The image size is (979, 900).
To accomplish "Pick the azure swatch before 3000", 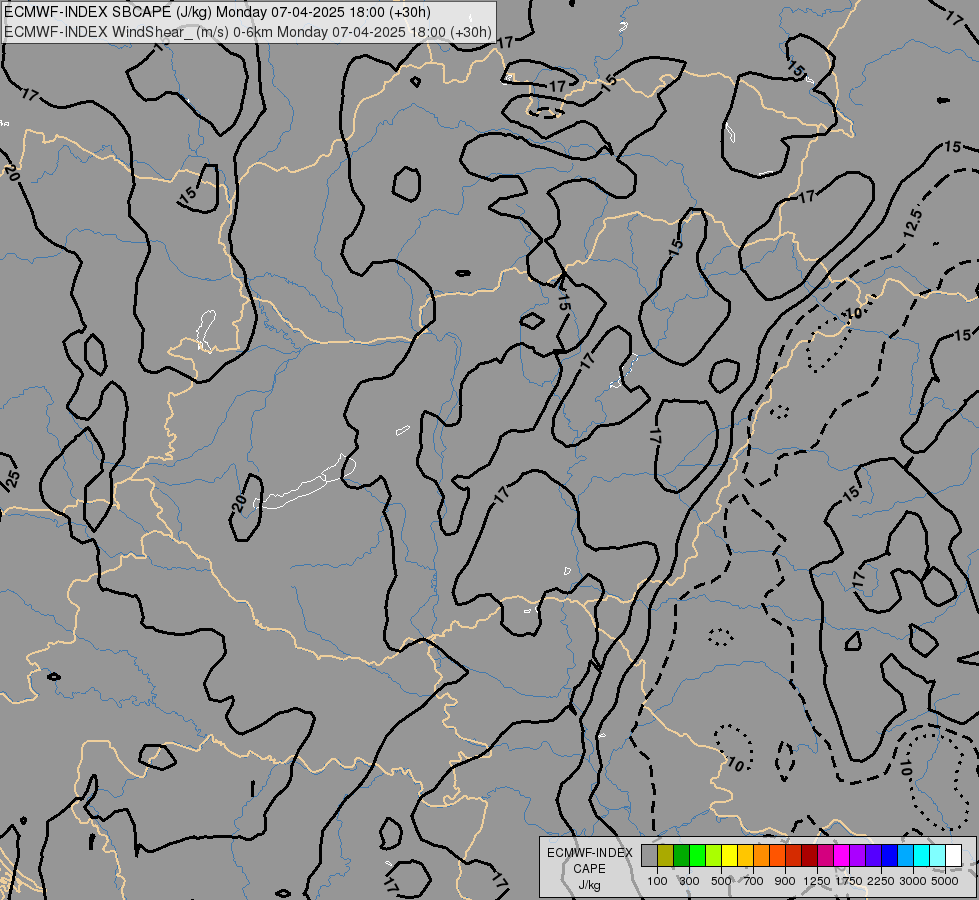I will pyautogui.click(x=906, y=856).
